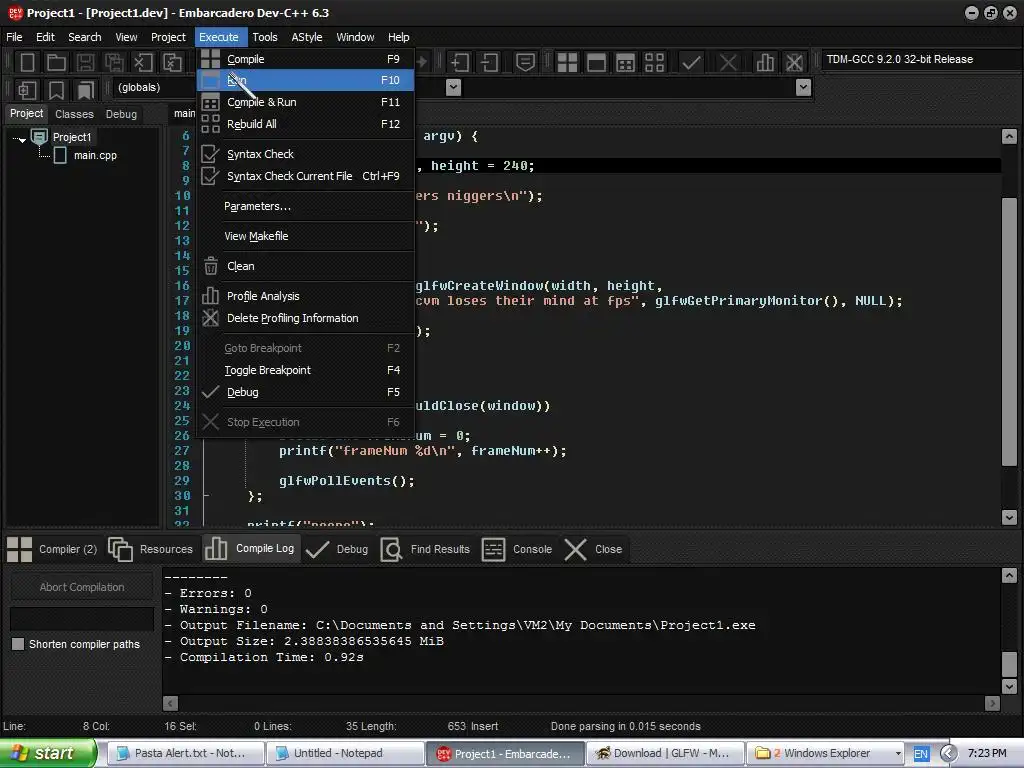Click the Goto Bookmark stacked bookmarks icon

point(86,90)
